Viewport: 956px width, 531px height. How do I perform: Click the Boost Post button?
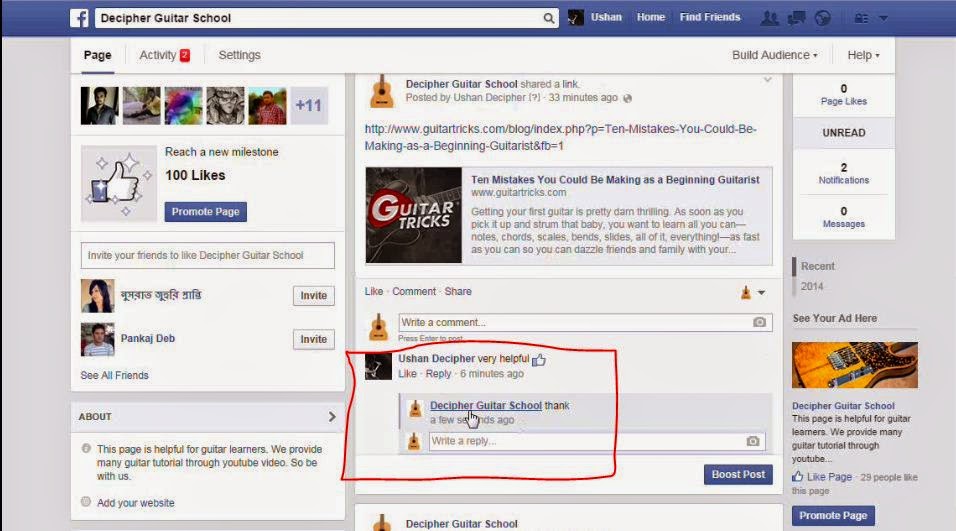point(738,474)
